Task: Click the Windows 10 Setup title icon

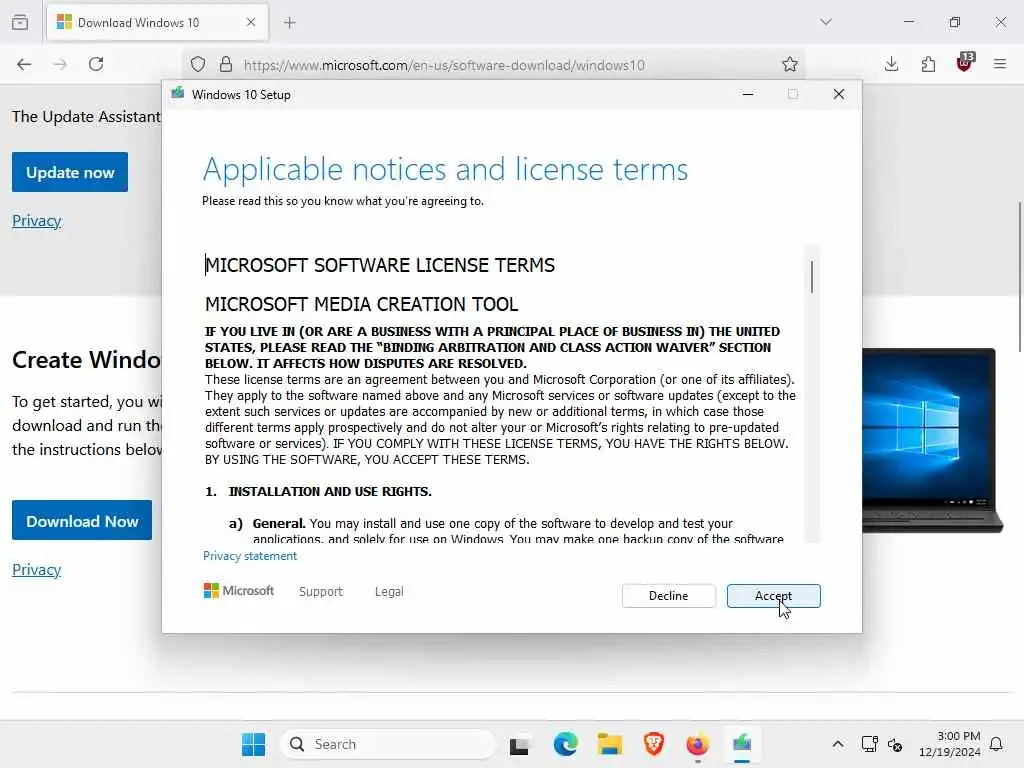Action: 178,94
